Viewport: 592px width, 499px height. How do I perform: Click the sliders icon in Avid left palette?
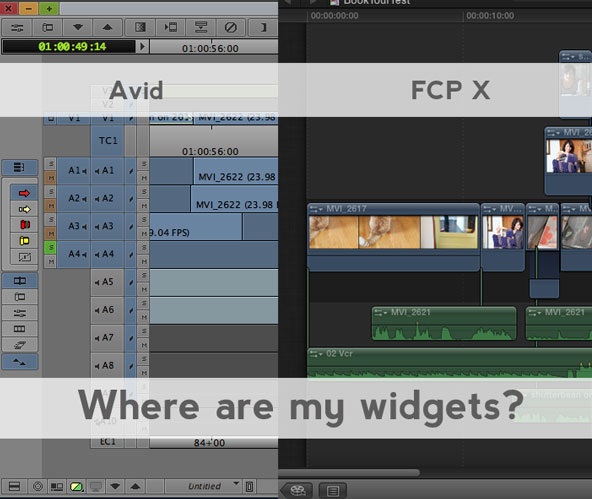[20, 313]
